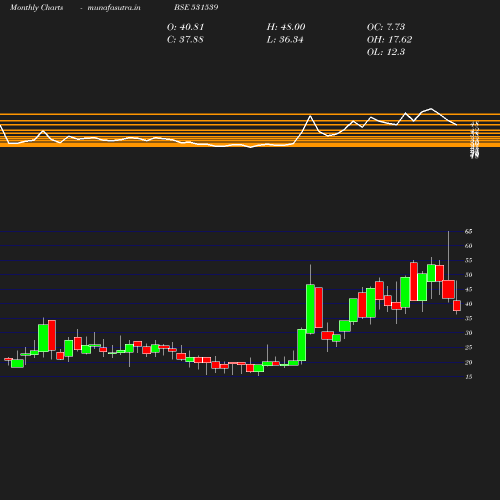Click the price axis label 40
This screenshot has width=500, height=500.
468,304
